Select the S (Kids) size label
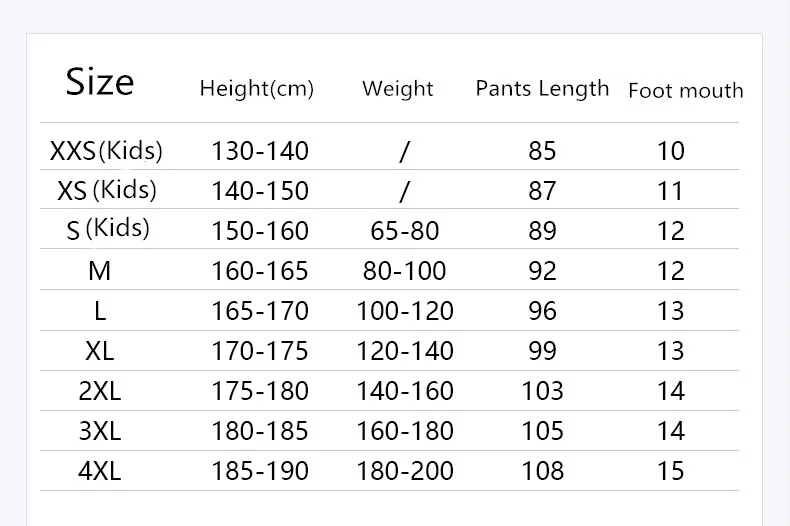 coord(108,229)
